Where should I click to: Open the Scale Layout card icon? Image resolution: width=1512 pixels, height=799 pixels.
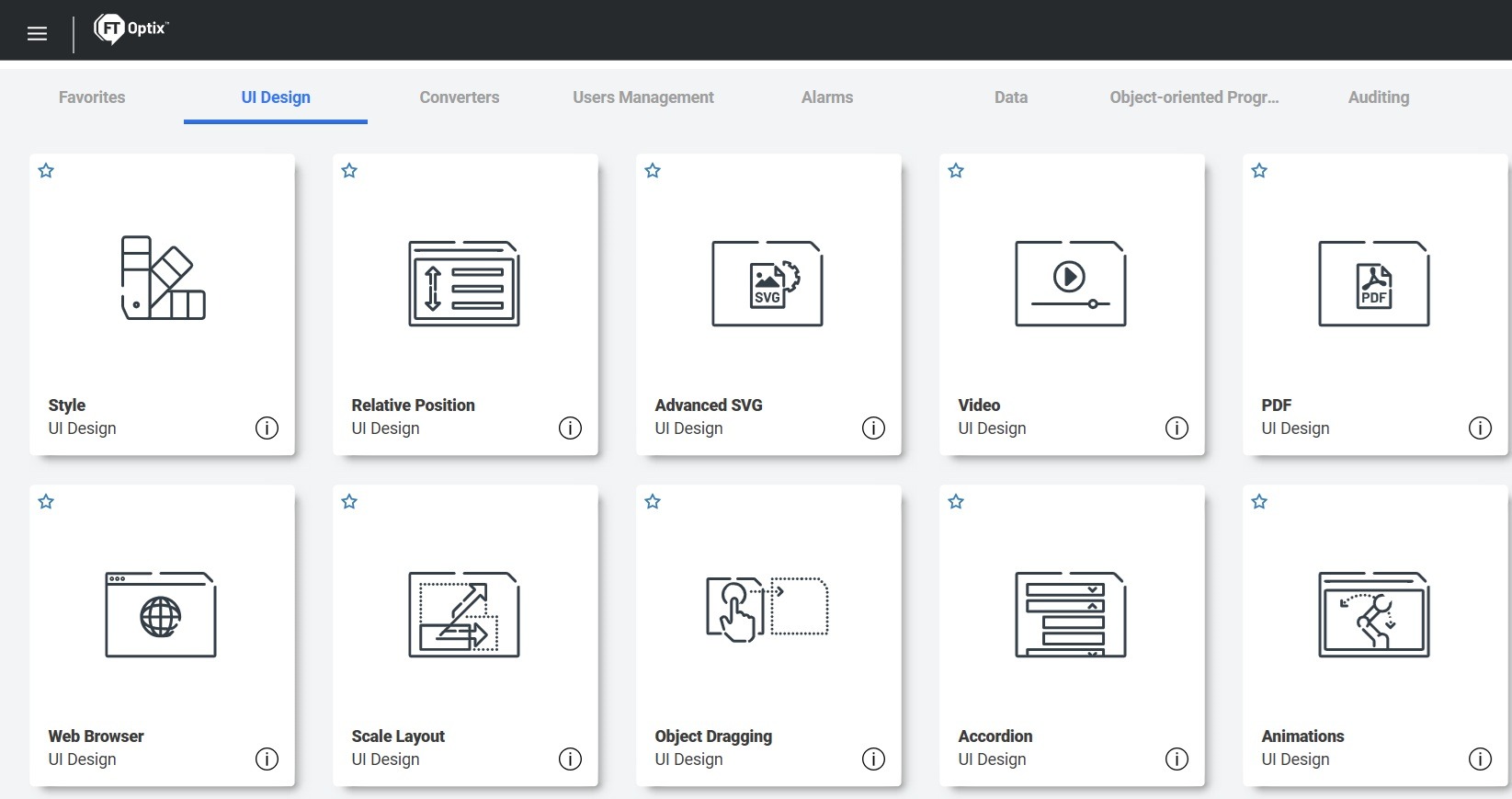click(464, 614)
